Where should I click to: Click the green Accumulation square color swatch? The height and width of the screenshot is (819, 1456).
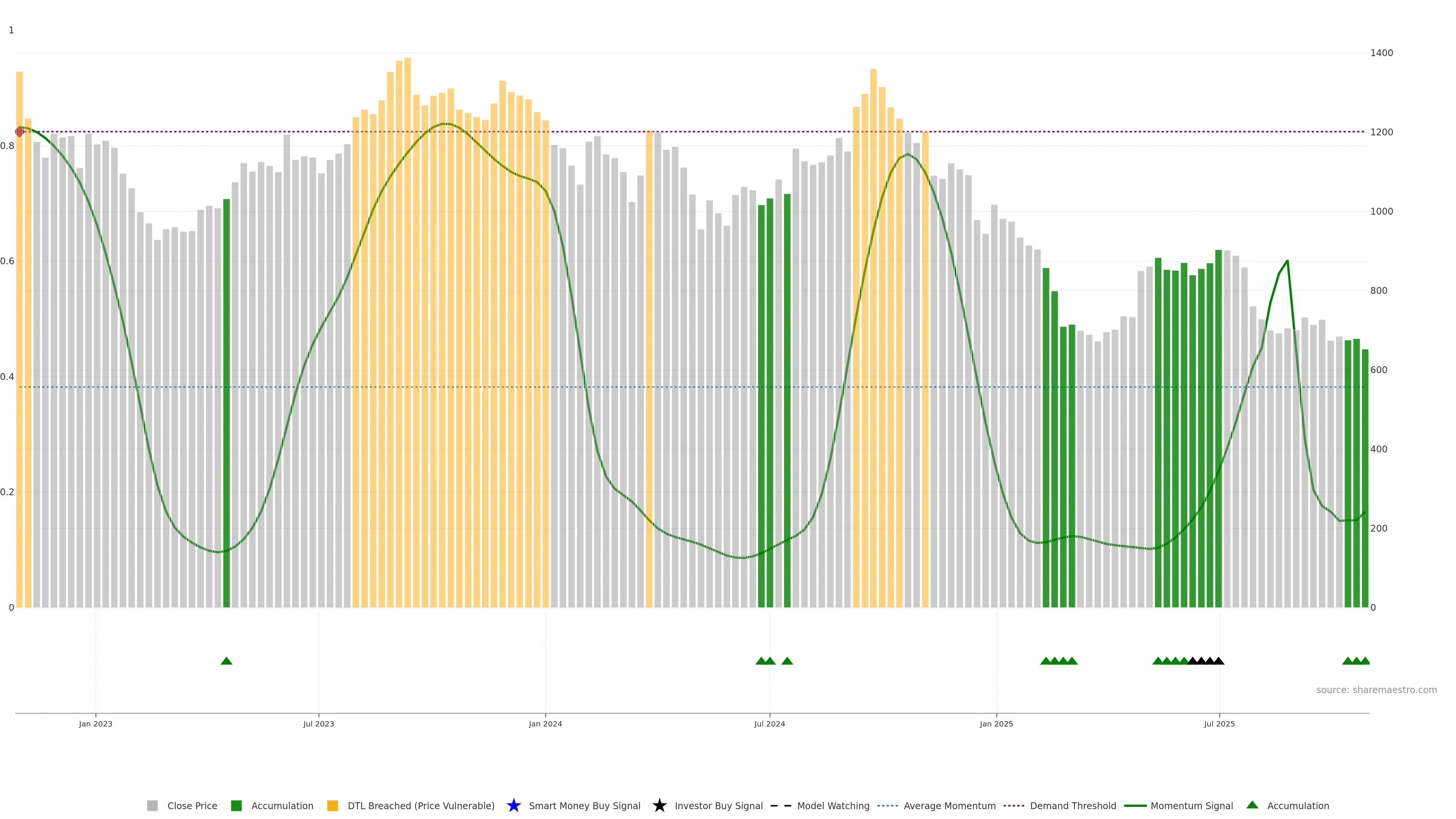coord(236,805)
